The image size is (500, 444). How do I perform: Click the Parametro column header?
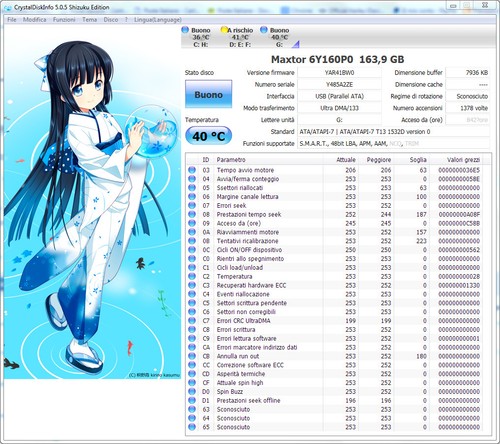pyautogui.click(x=268, y=160)
